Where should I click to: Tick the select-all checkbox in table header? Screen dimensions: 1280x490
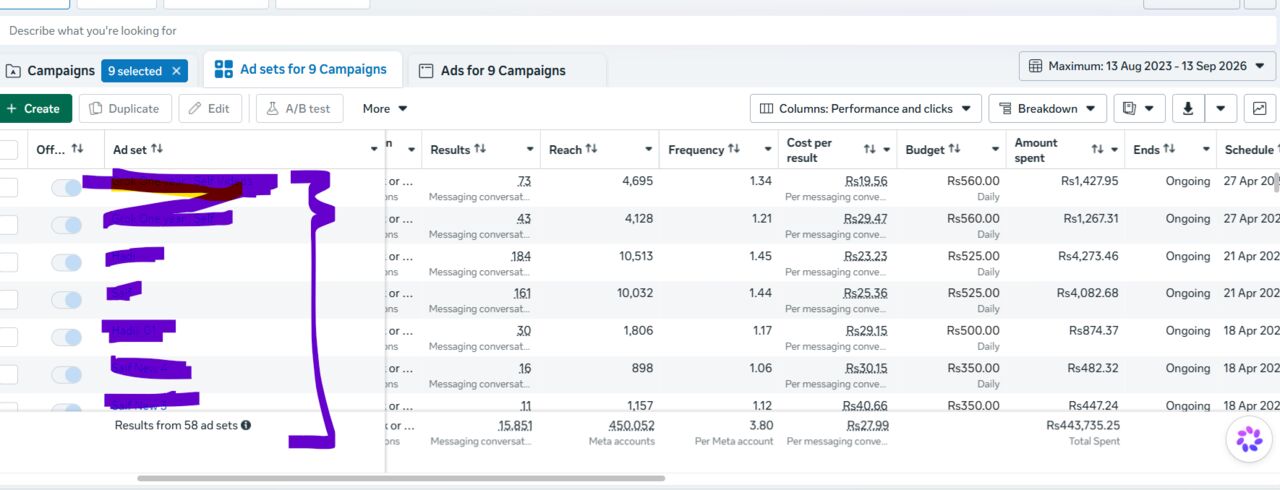click(8, 150)
